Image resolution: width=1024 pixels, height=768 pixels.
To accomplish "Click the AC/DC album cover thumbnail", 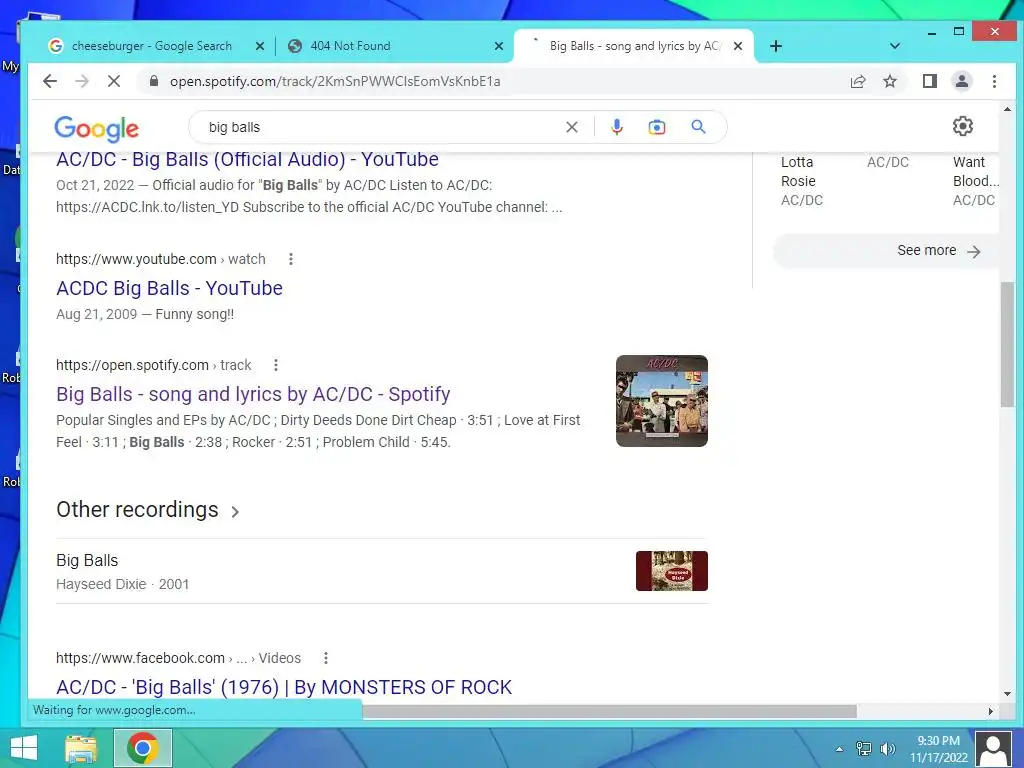I will coord(662,401).
